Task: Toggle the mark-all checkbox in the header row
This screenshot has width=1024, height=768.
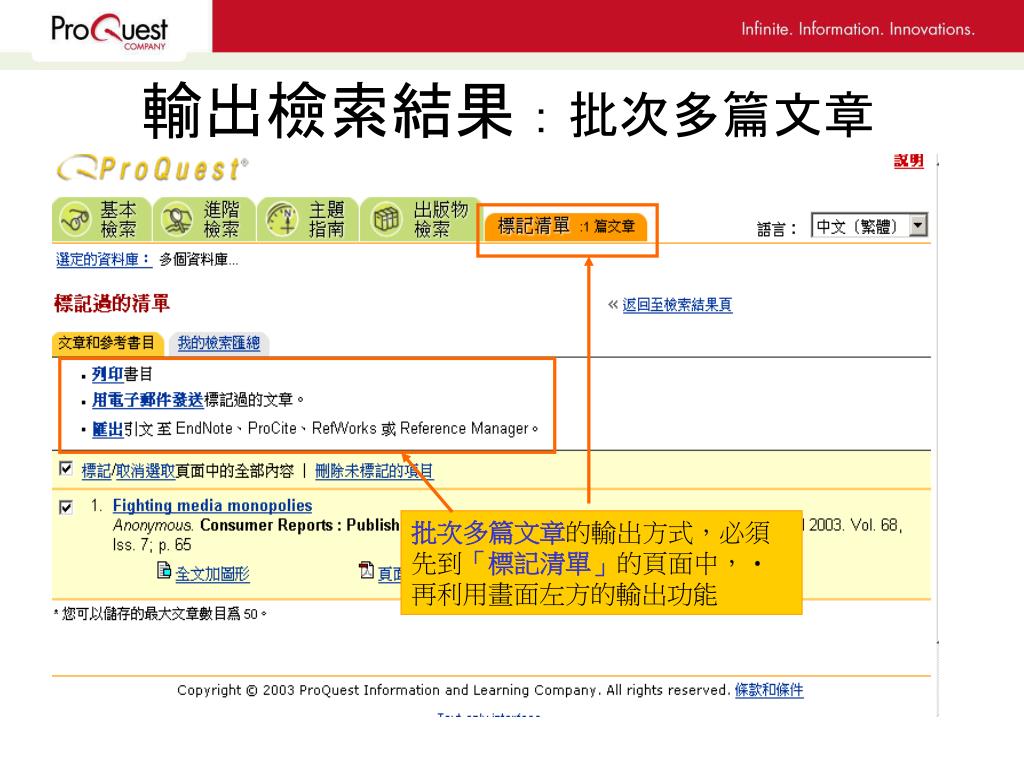Action: point(66,469)
